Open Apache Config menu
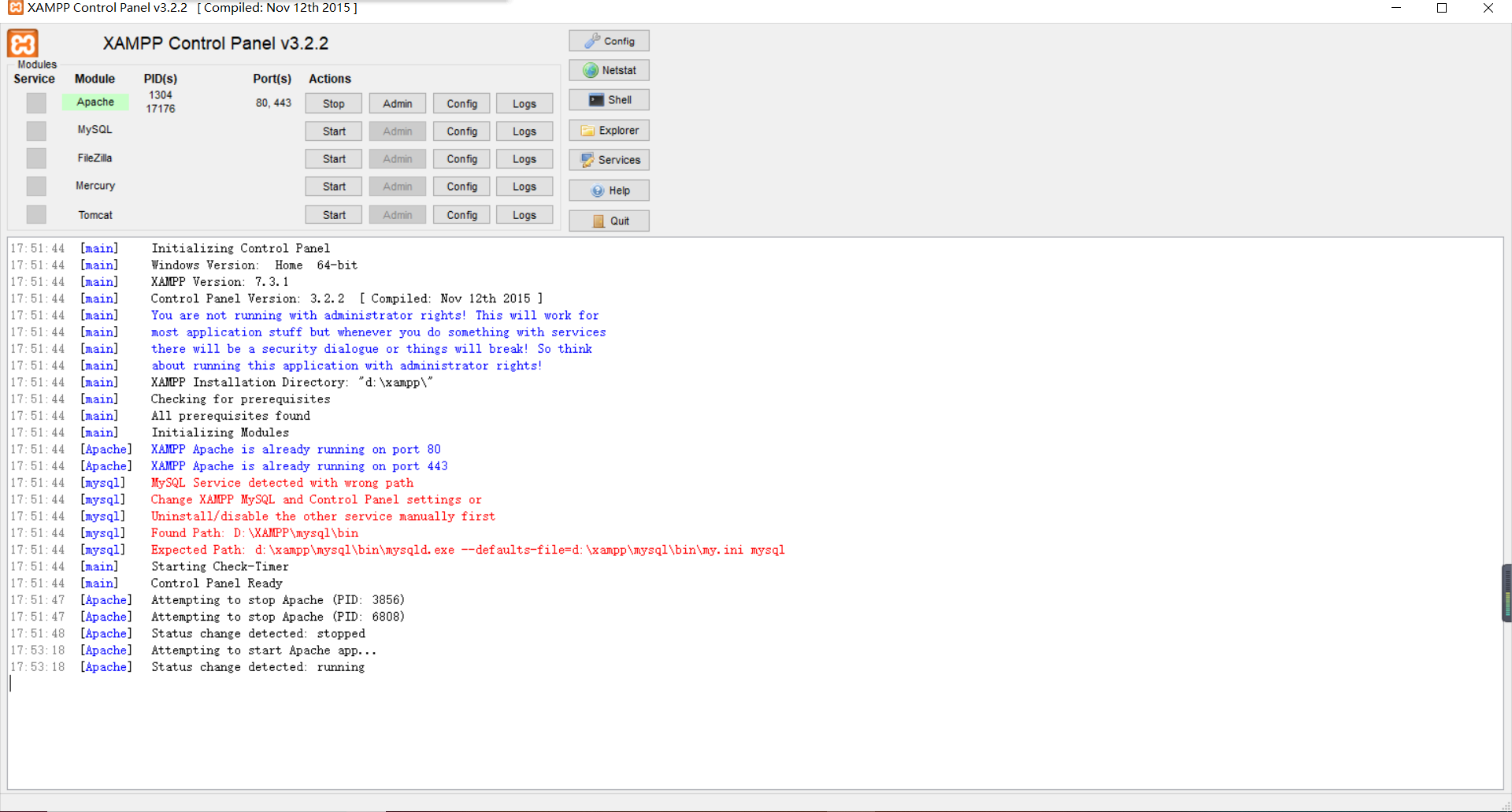 pos(461,103)
